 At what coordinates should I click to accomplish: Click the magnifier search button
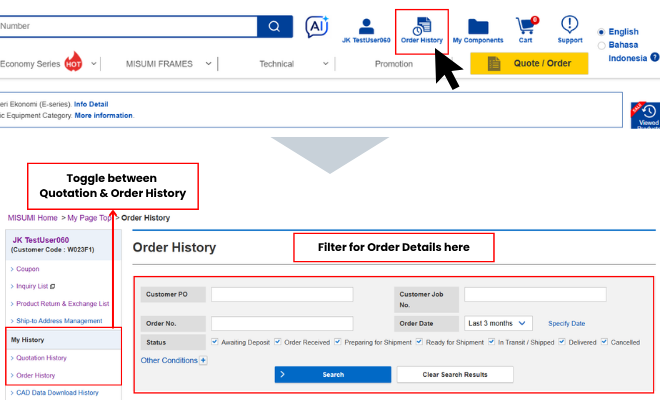(x=274, y=27)
